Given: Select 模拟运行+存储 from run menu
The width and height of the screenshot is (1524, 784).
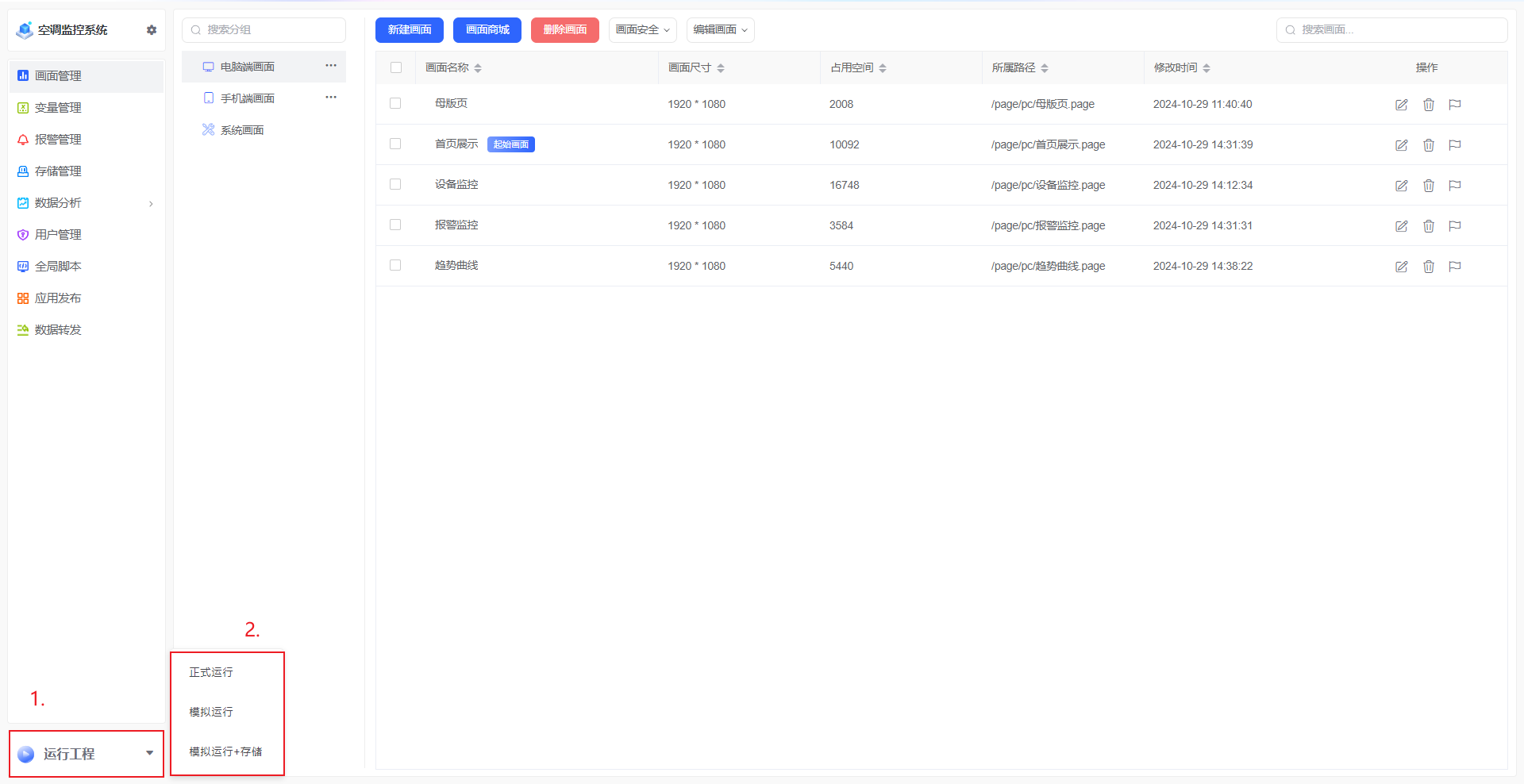Looking at the screenshot, I should [x=225, y=751].
